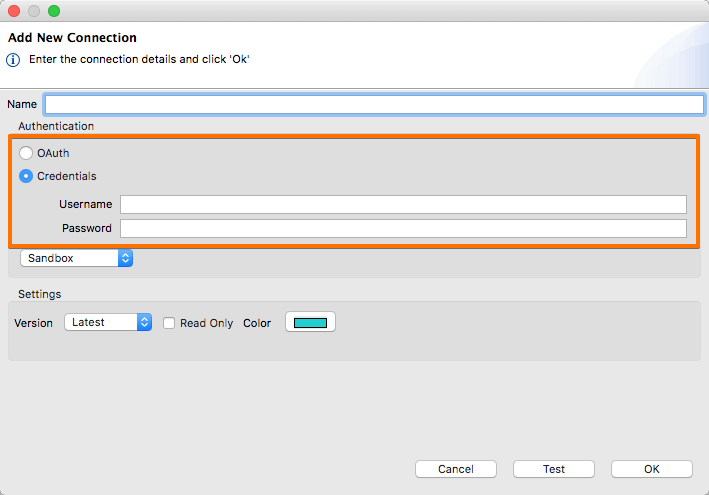Click the gray minimize window button
The width and height of the screenshot is (709, 495).
(x=34, y=11)
